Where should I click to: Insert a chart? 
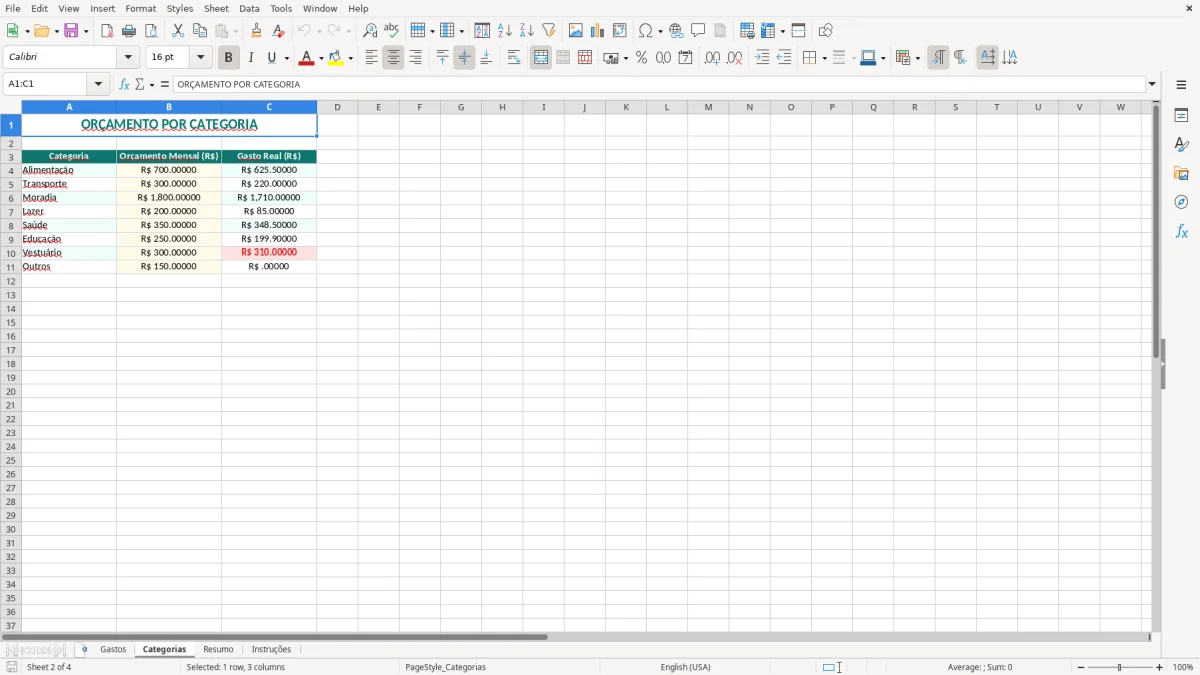[598, 31]
